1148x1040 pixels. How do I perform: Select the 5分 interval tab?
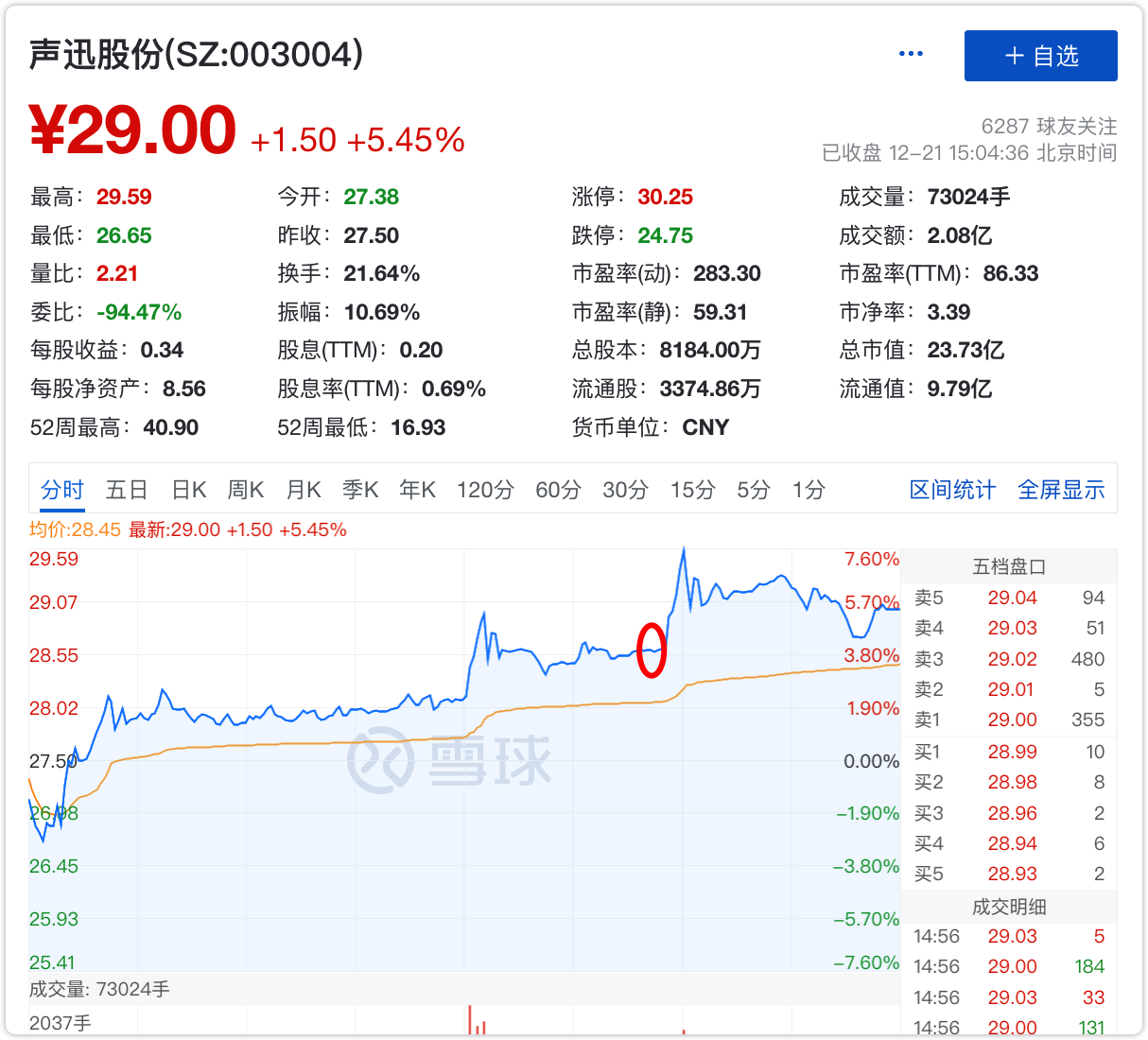tap(754, 490)
